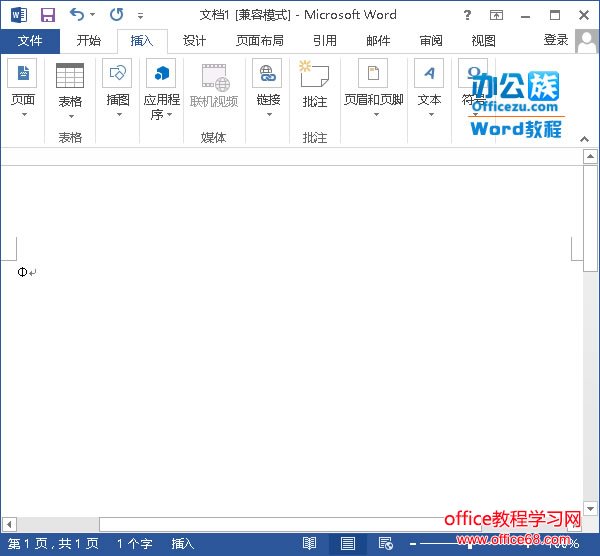Image resolution: width=600 pixels, height=556 pixels.
Task: Open the 文本 (Text) group icon
Action: point(429,73)
